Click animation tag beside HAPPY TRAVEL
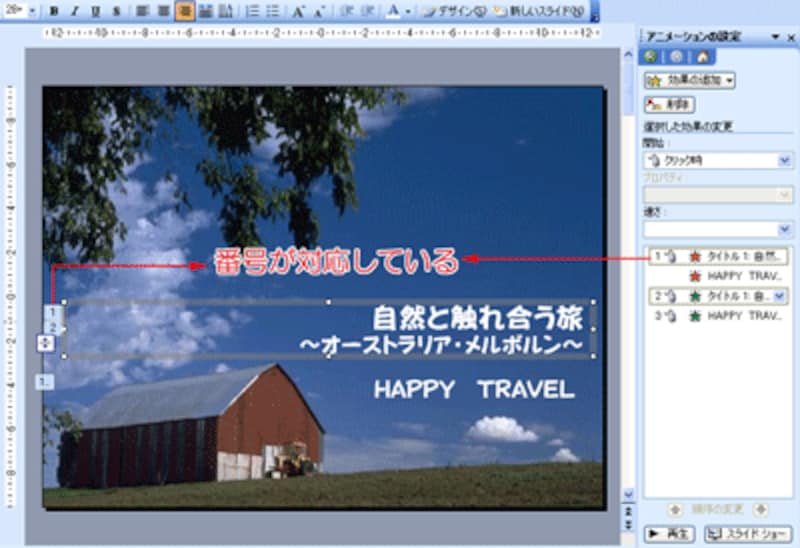 44,382
